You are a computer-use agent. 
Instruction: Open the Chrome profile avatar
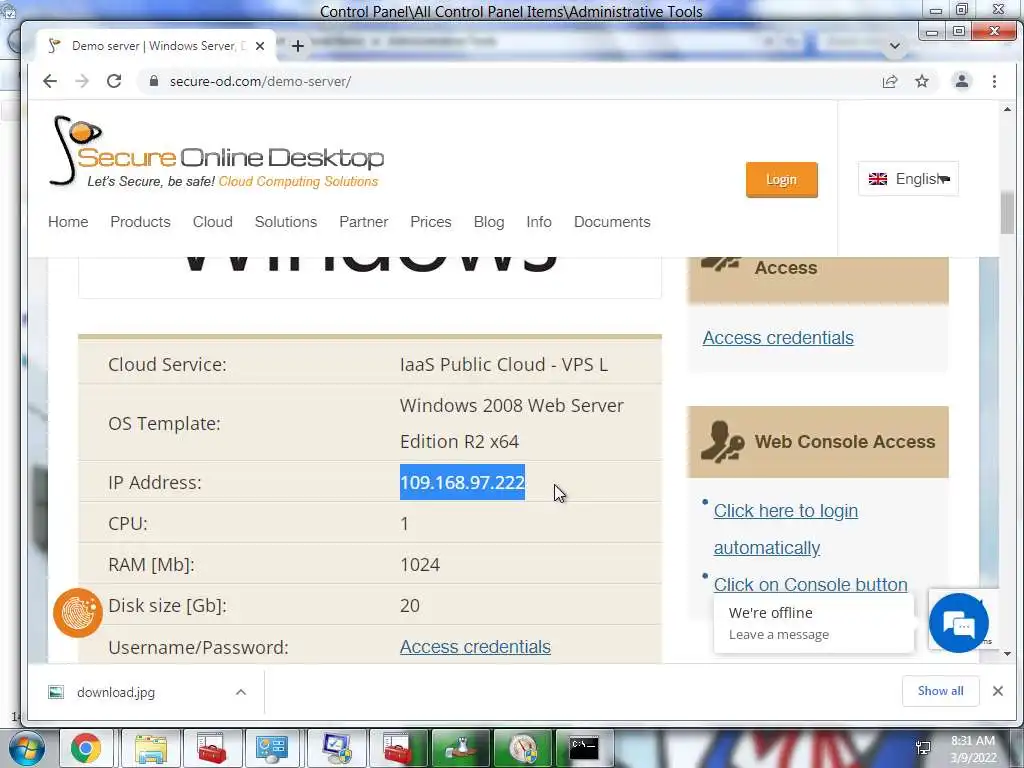point(961,82)
